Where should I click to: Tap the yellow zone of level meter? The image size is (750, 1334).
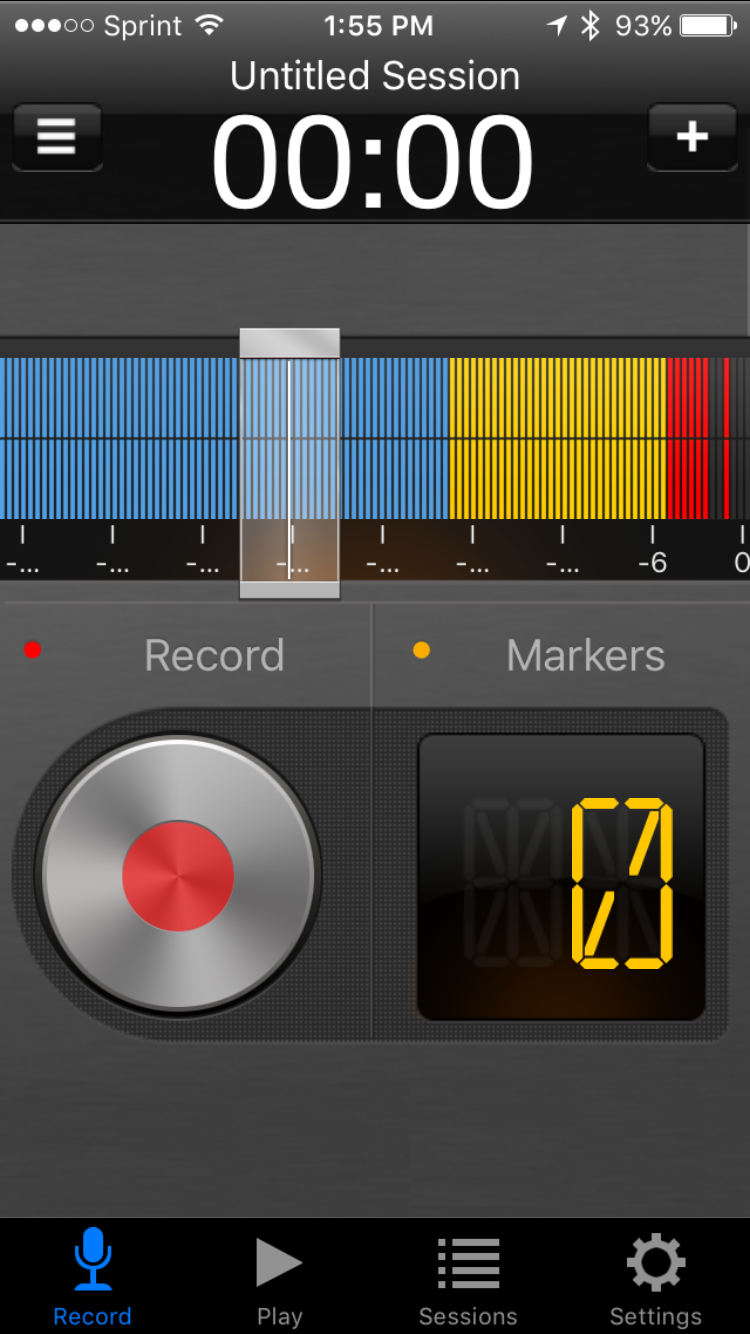click(x=557, y=438)
